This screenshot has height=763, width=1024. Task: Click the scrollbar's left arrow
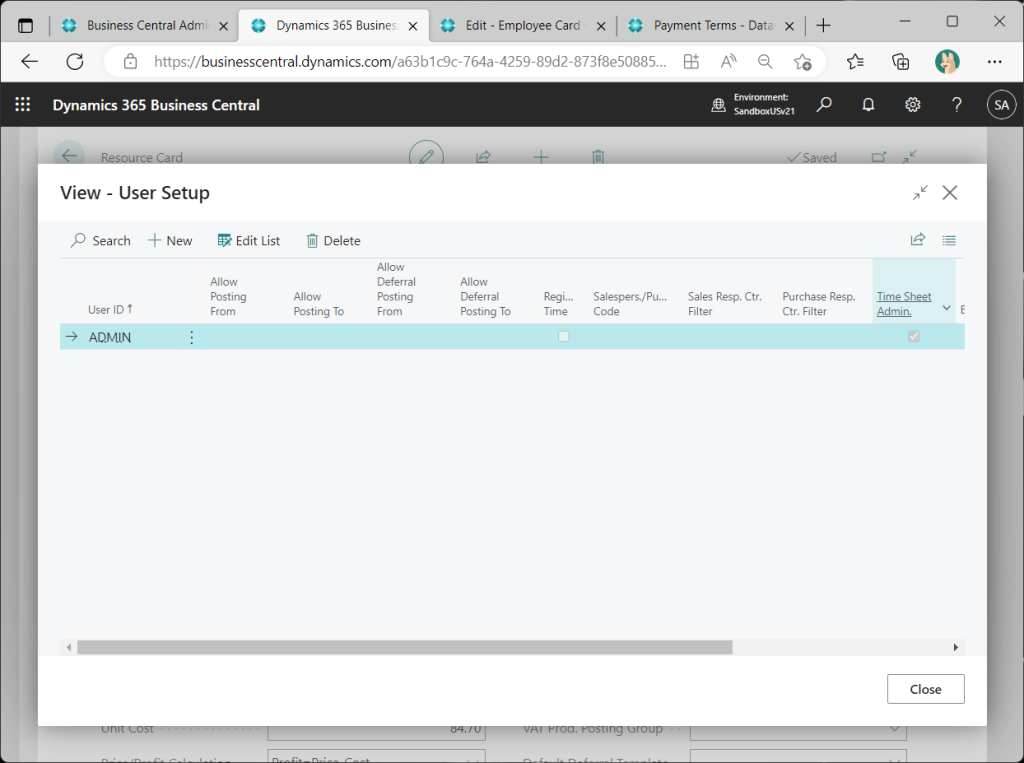69,647
